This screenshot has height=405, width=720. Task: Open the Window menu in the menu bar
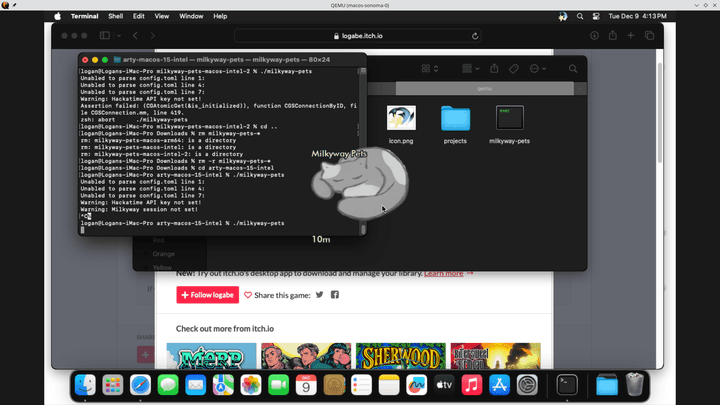[189, 16]
